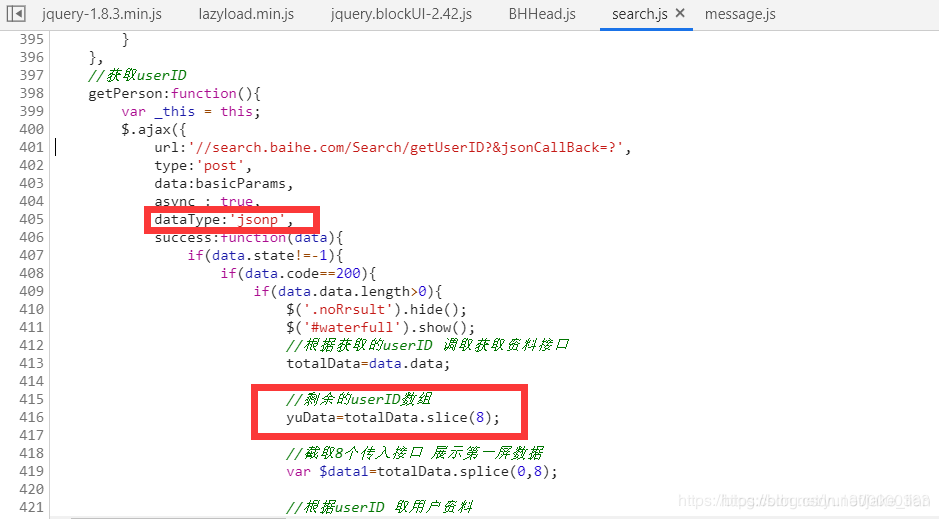The height and width of the screenshot is (519, 939).
Task: Close the search.js tab
Action: pyautogui.click(x=680, y=13)
